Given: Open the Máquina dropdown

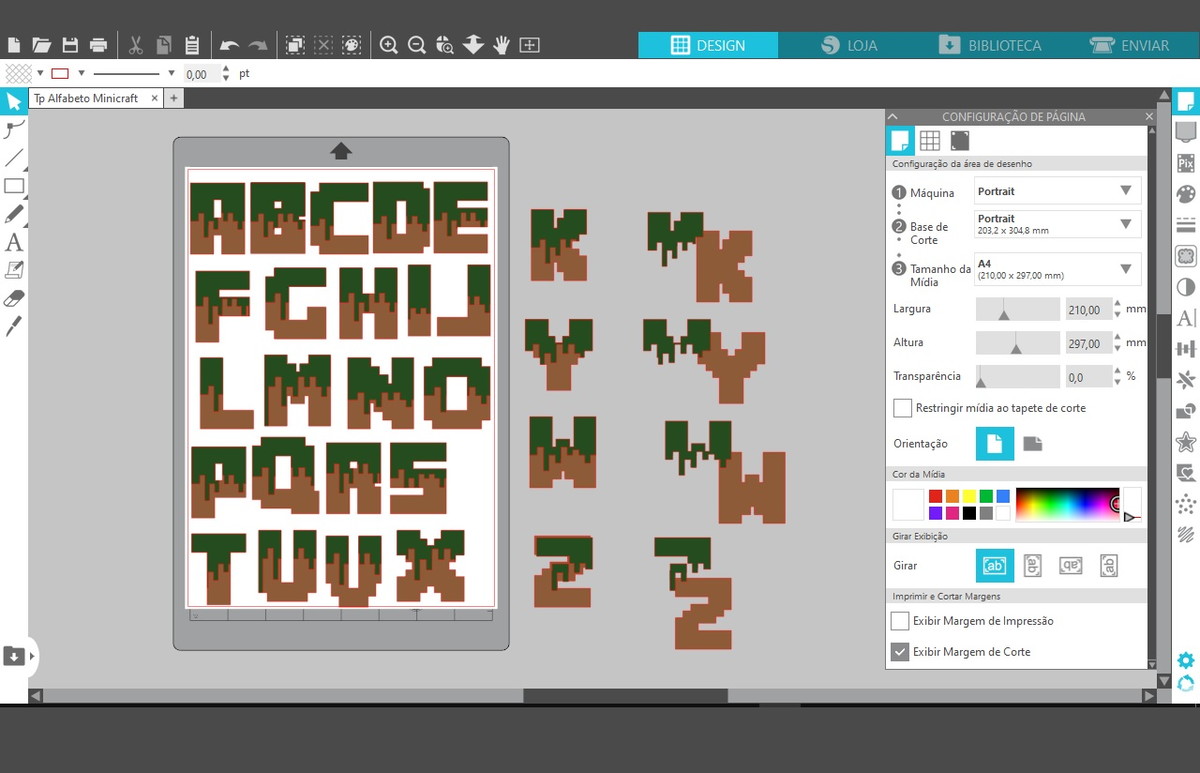Looking at the screenshot, I should [x=1057, y=191].
